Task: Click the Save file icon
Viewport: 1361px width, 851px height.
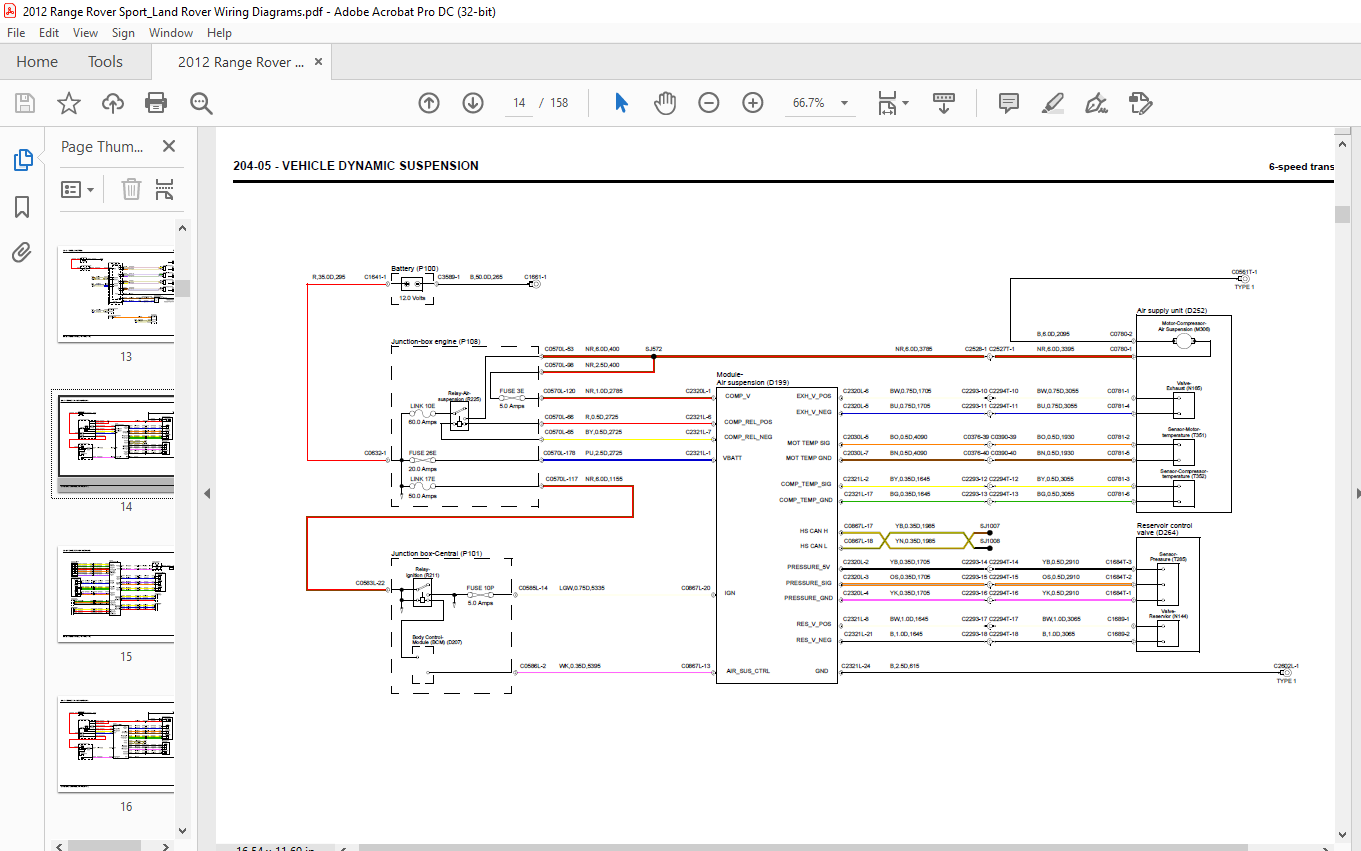Action: click(25, 103)
